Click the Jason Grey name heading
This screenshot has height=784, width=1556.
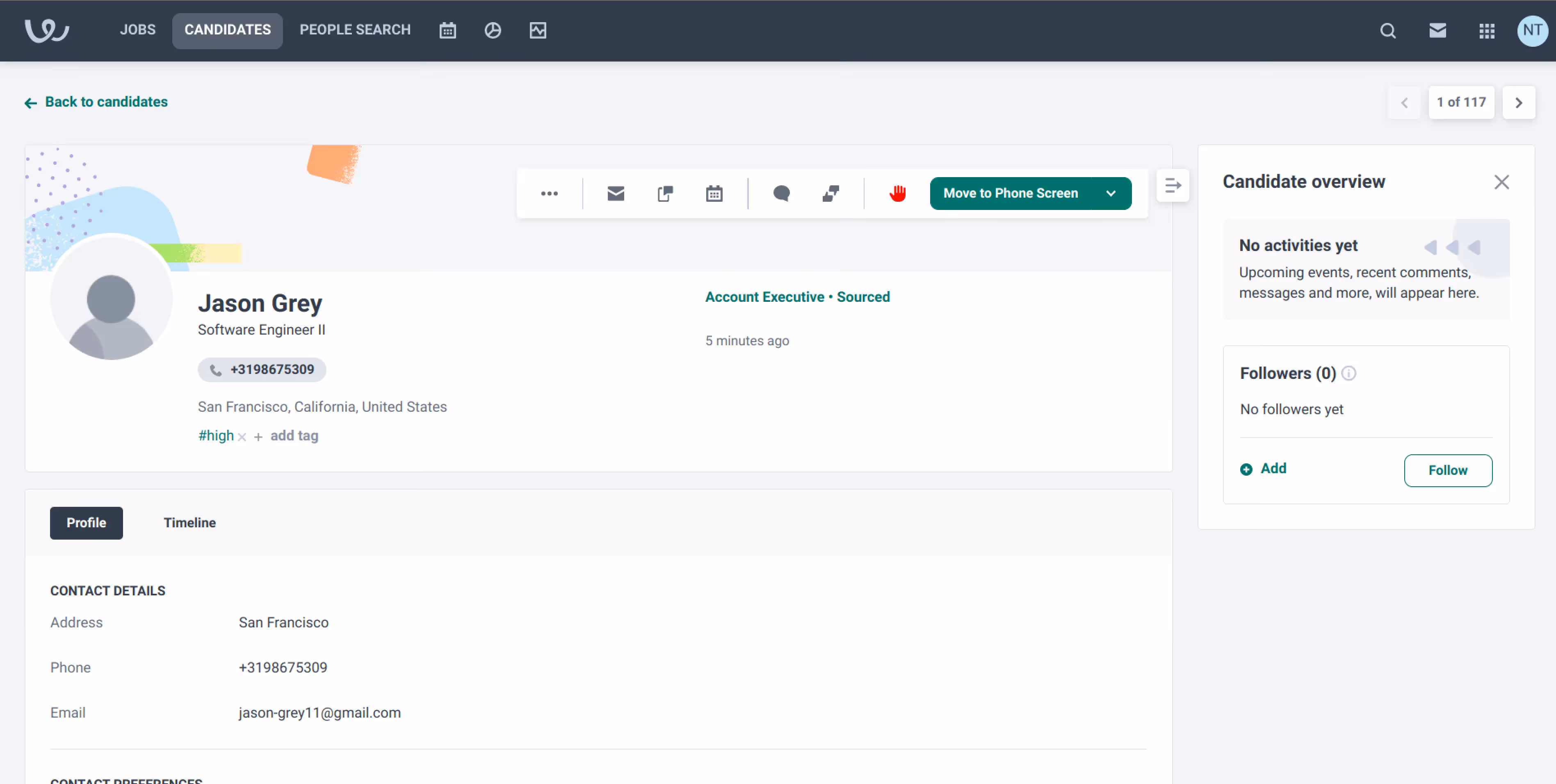coord(260,303)
